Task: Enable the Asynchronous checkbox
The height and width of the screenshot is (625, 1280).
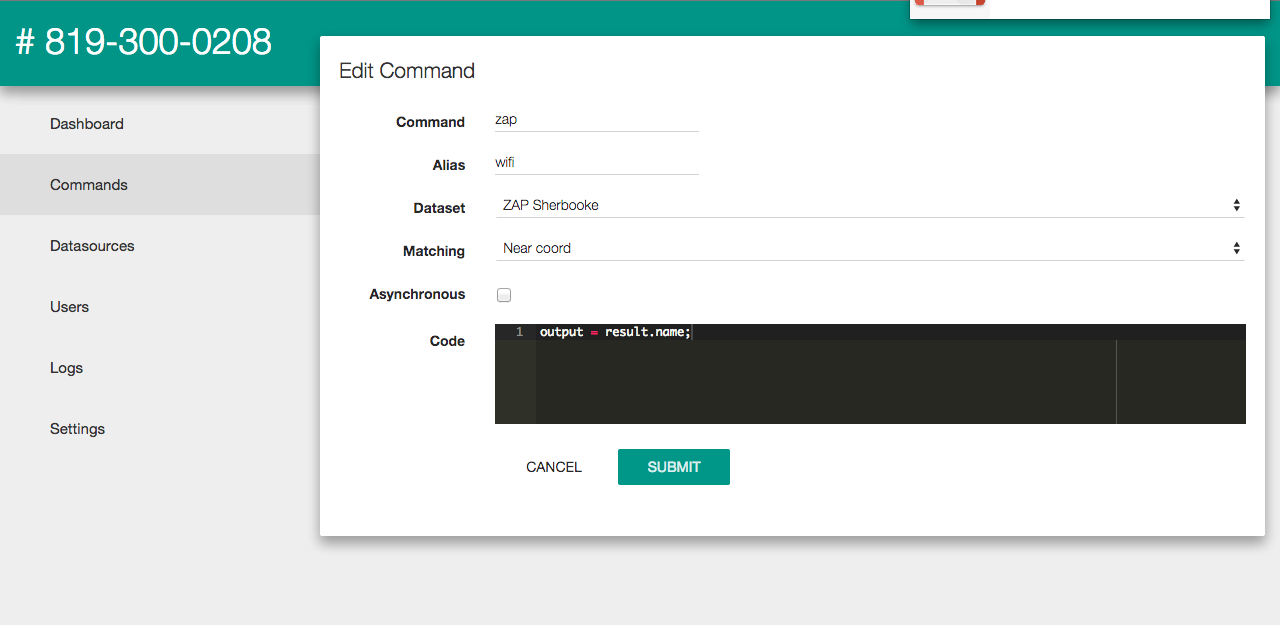Action: (504, 295)
